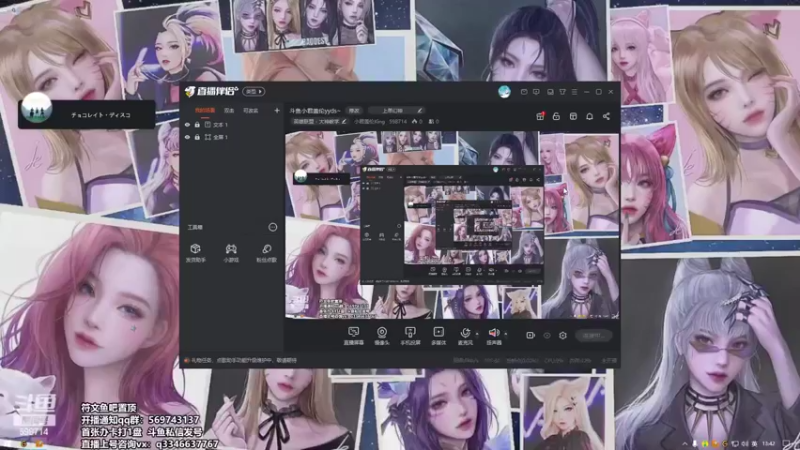Click the music widget's round album avatar
This screenshot has width=800, height=450.
[x=37, y=108]
